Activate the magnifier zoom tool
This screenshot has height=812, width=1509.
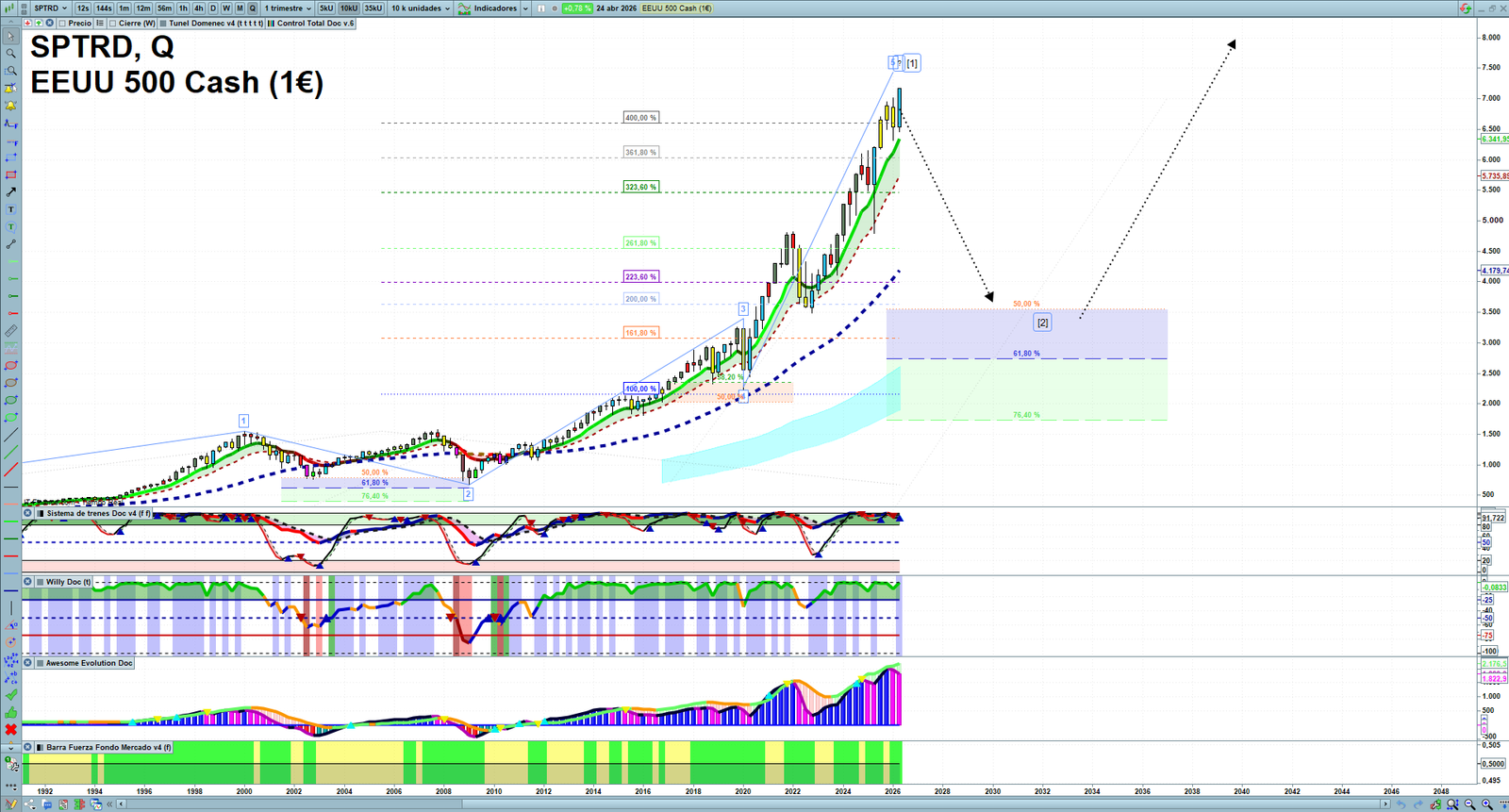point(10,54)
